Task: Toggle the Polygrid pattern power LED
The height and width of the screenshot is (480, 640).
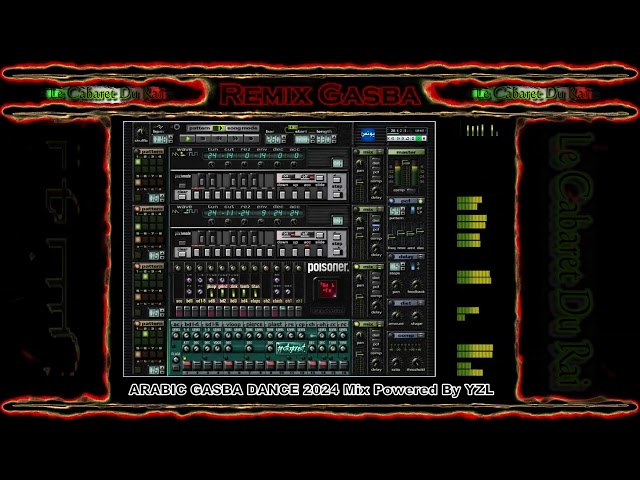Action: tap(137, 324)
